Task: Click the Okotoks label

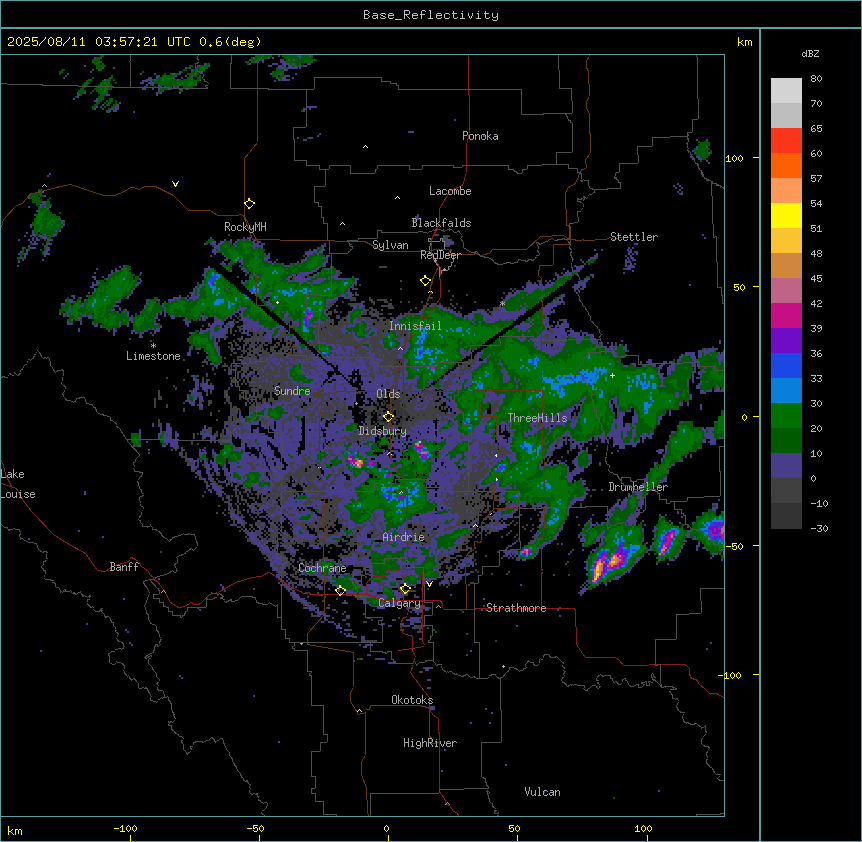Action: 412,700
